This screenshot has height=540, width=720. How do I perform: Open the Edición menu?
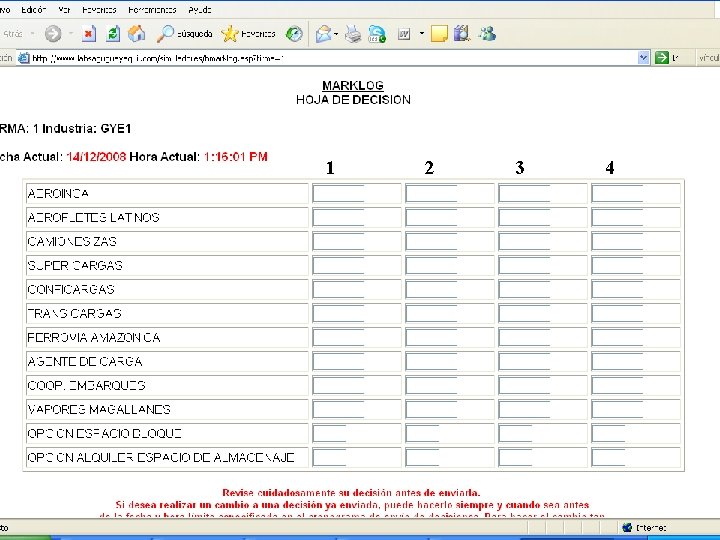click(34, 9)
